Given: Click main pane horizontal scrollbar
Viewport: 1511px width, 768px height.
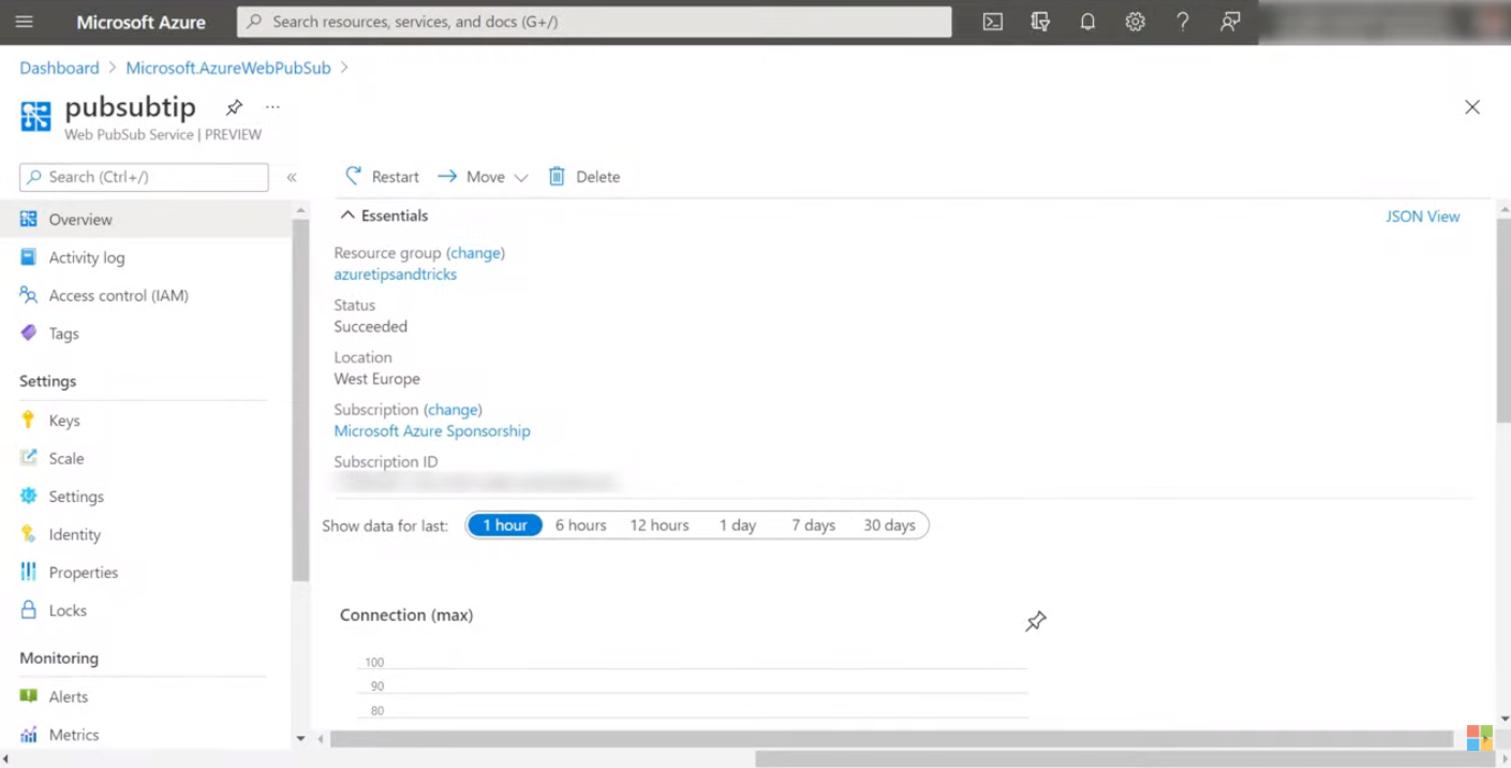Looking at the screenshot, I should [891, 739].
